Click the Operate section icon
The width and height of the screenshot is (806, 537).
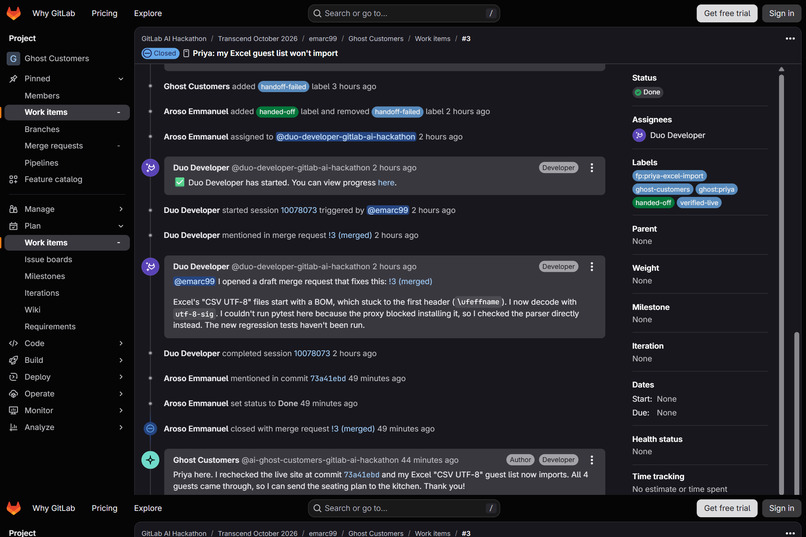13,394
